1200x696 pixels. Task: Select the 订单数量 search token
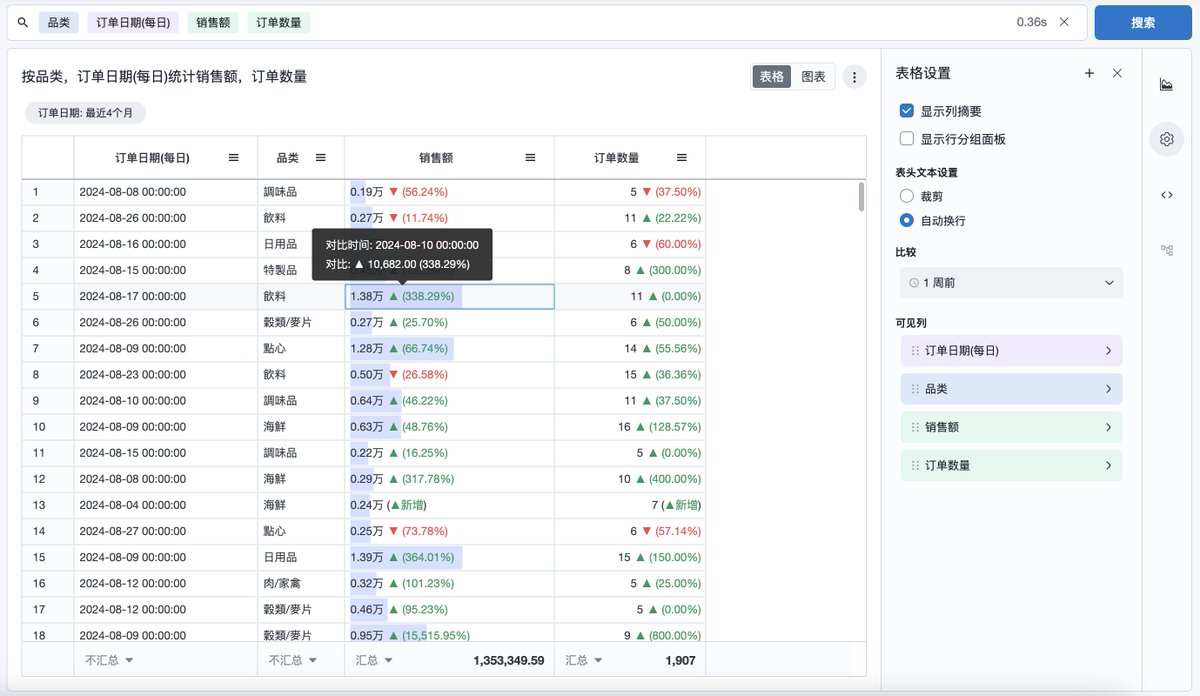(x=279, y=22)
